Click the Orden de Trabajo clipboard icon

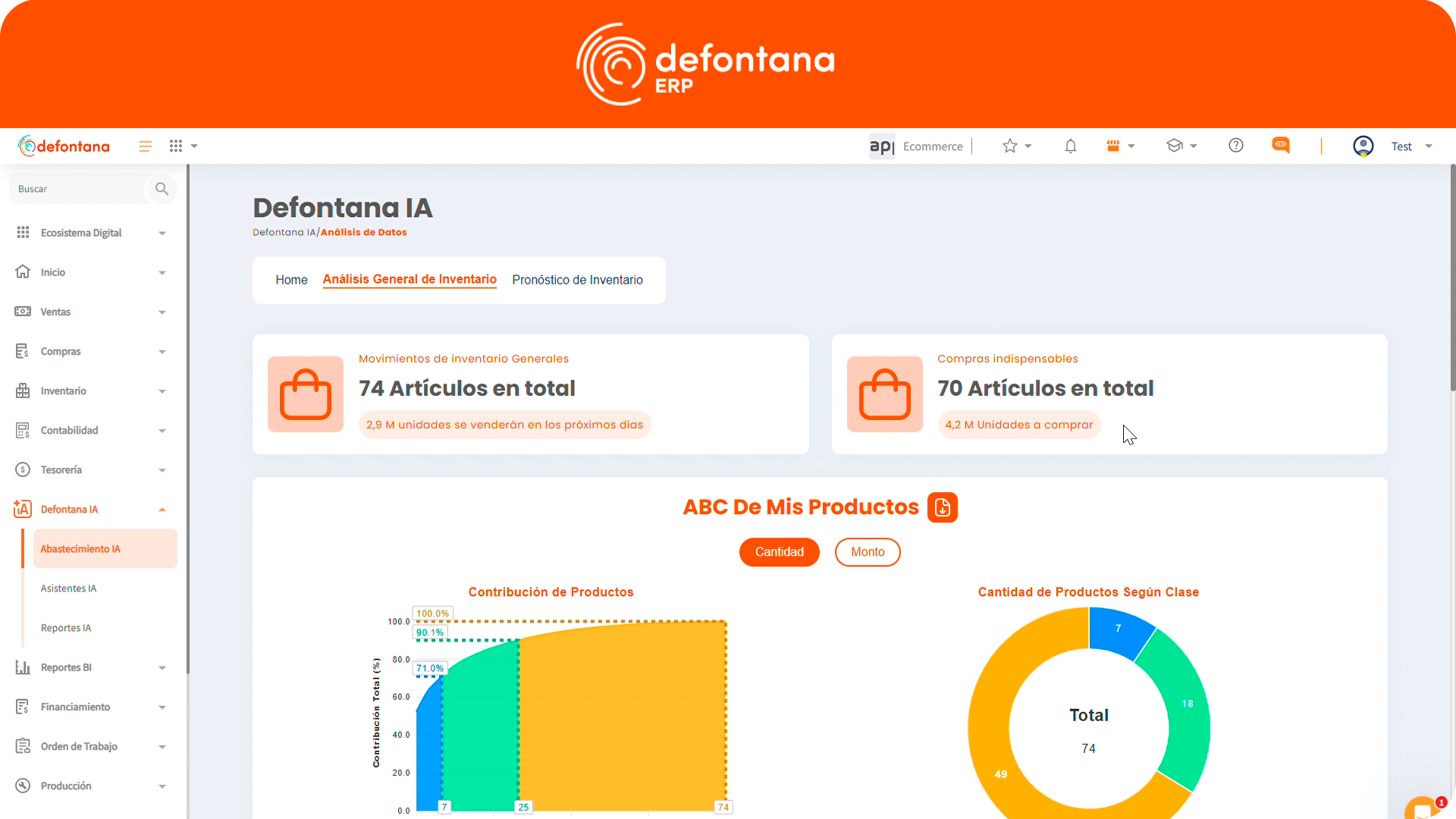23,746
